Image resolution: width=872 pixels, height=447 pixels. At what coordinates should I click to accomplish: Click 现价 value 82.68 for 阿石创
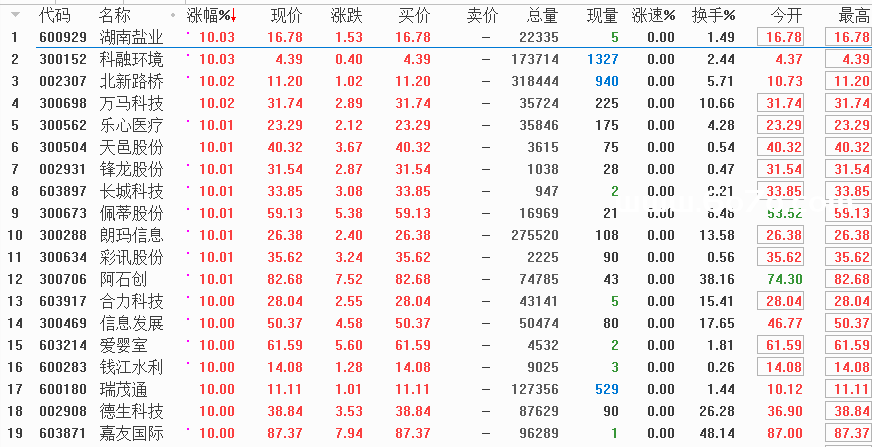pyautogui.click(x=285, y=279)
